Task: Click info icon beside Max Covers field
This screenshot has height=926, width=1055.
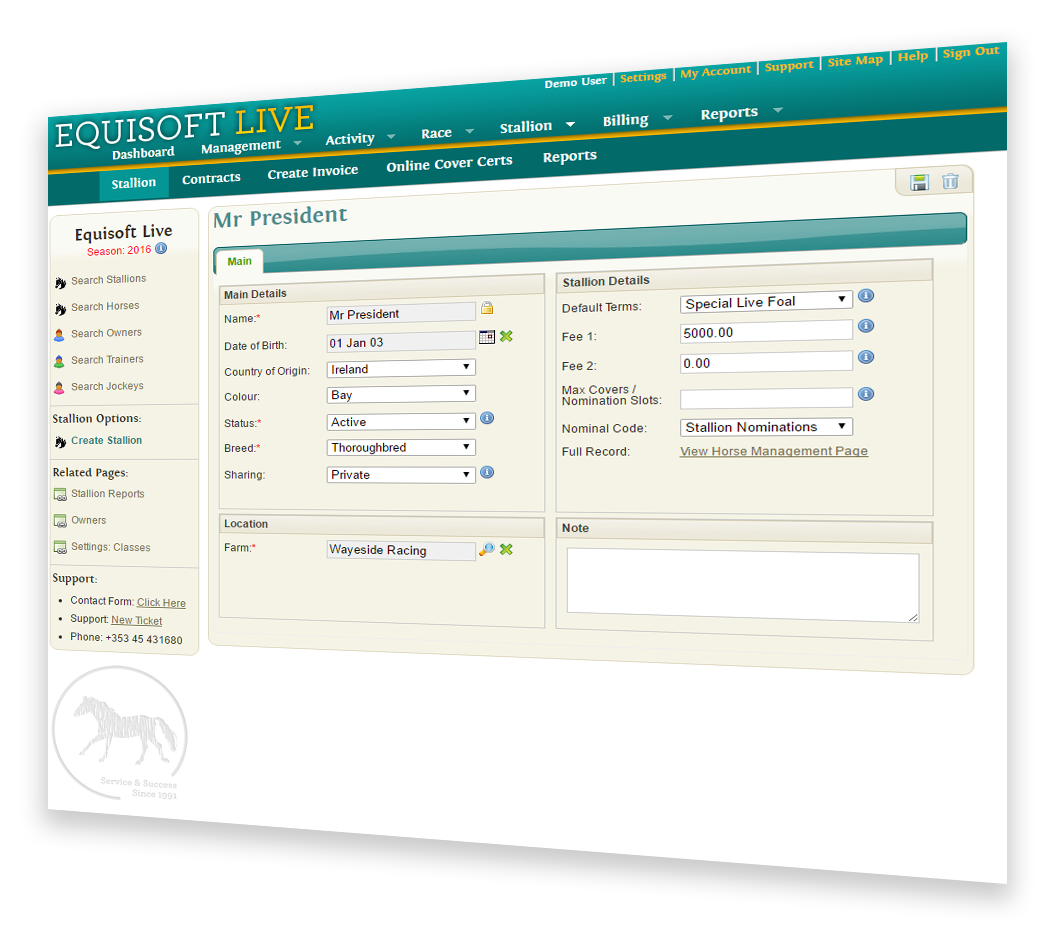Action: coord(867,394)
